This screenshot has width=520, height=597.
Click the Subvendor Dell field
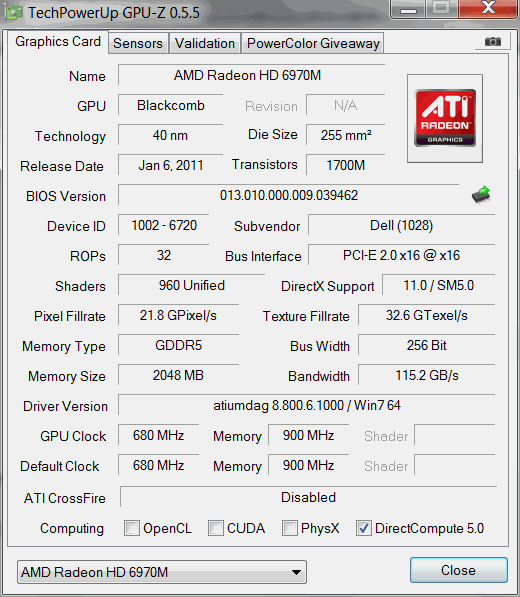(401, 225)
